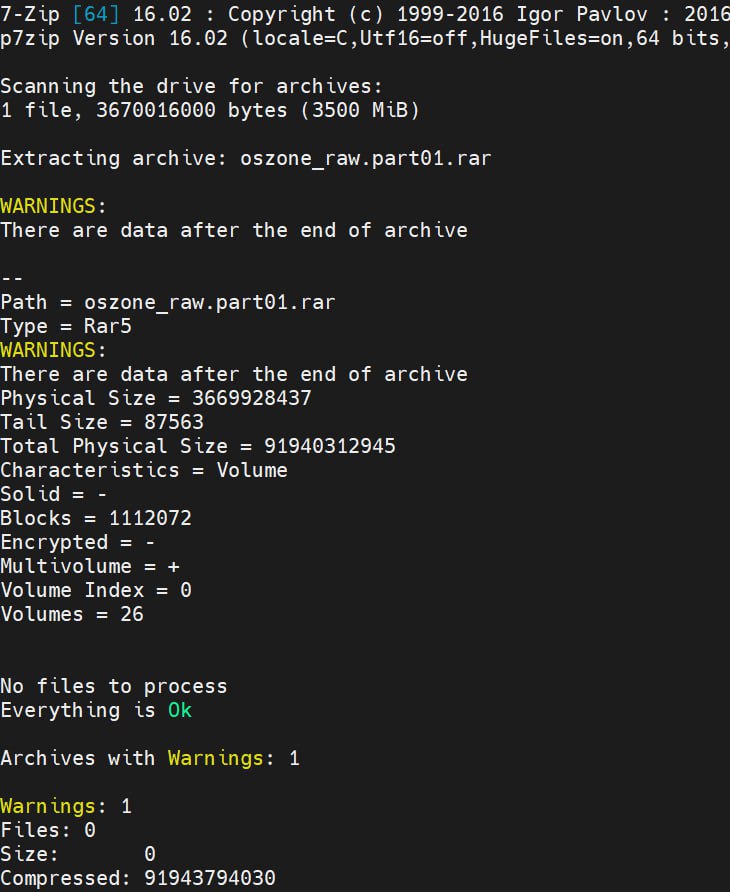Click the Encrypted = - line
730x892 pixels.
point(77,542)
